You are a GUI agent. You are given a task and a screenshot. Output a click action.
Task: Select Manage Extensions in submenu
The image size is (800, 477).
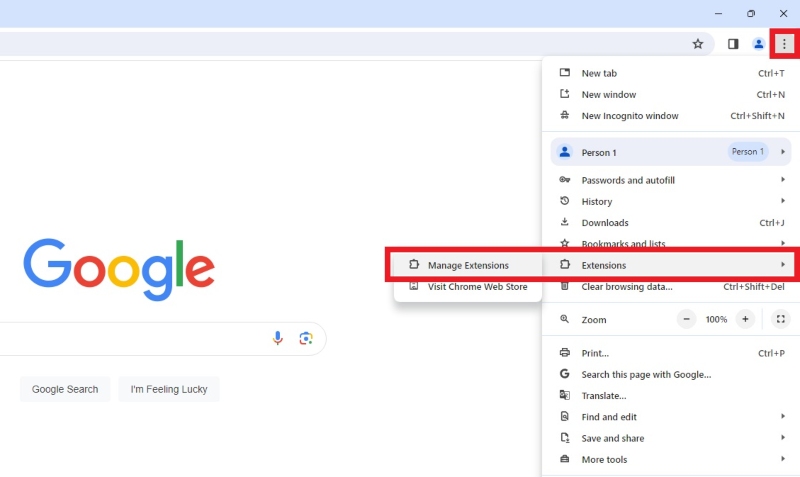click(x=467, y=265)
